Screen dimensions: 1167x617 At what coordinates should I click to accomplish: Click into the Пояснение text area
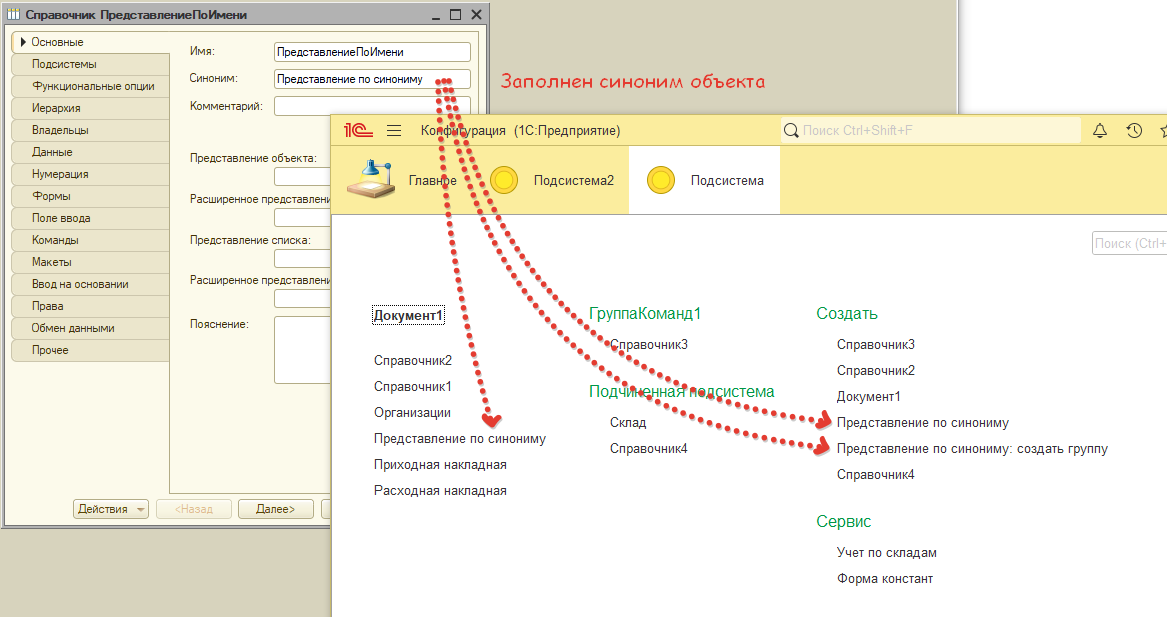point(302,350)
